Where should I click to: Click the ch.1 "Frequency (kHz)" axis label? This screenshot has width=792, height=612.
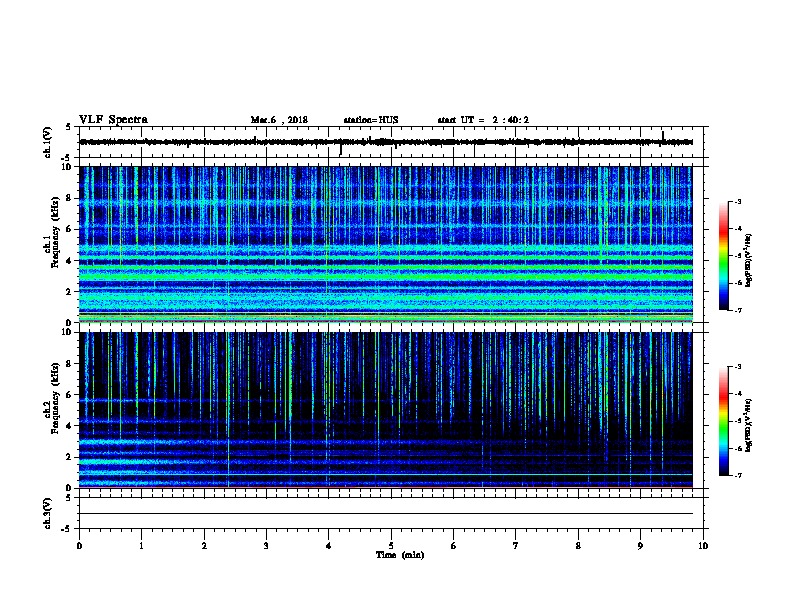pos(56,232)
